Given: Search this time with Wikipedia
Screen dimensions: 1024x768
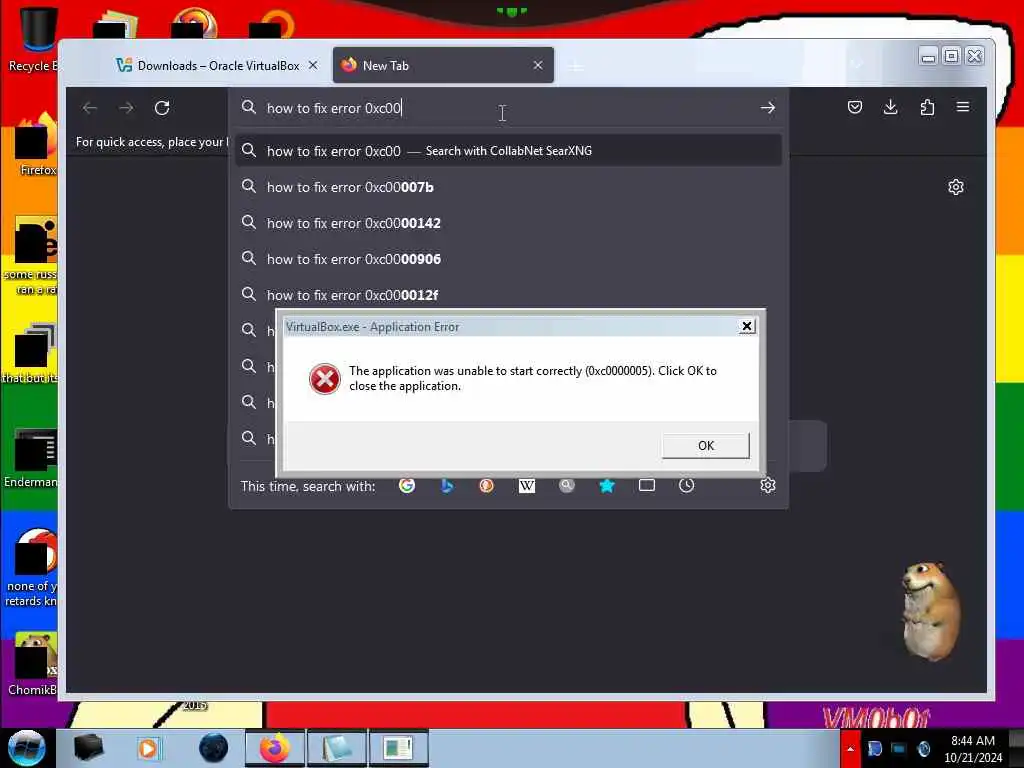Looking at the screenshot, I should point(526,485).
